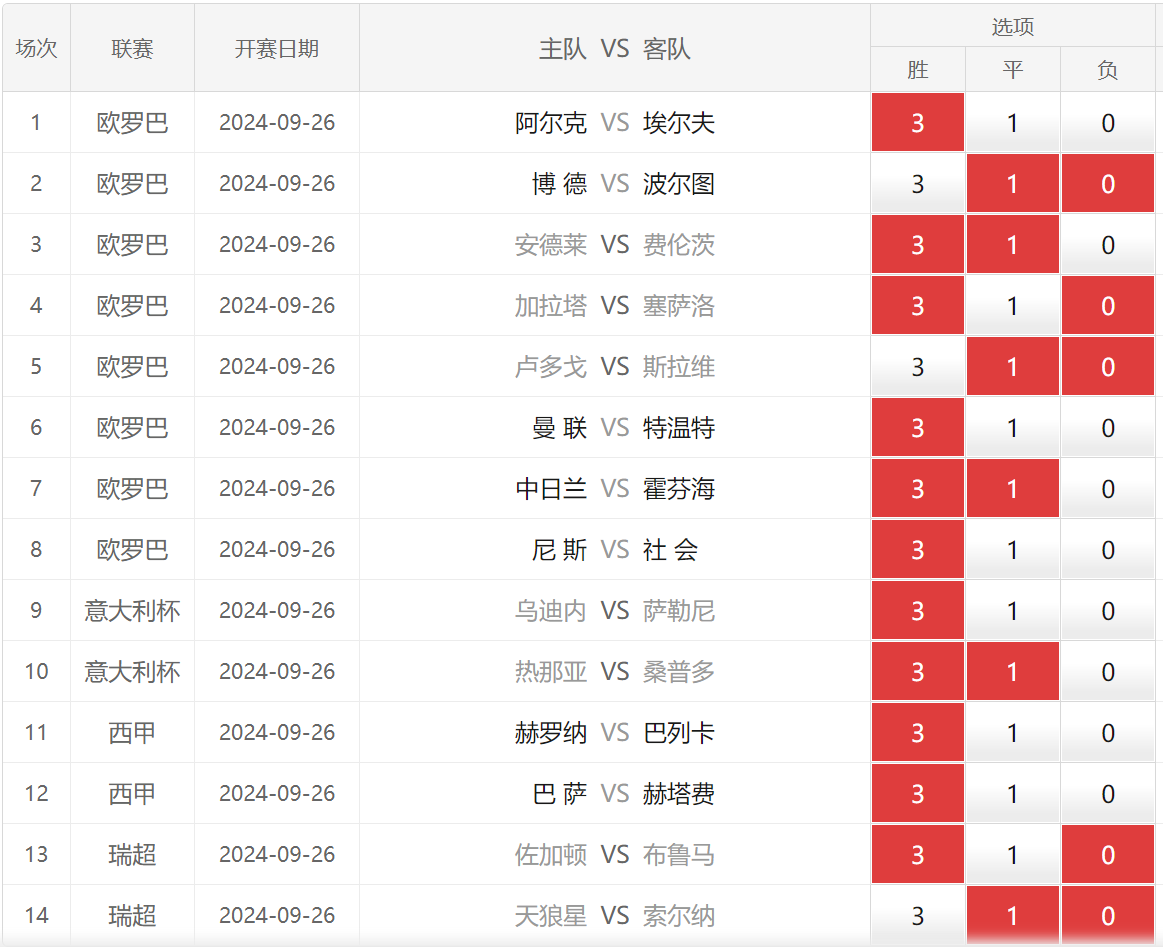Select loss option 0 for 中日兰 VS 霍芬海
This screenshot has height=951, width=1163.
[1107, 488]
